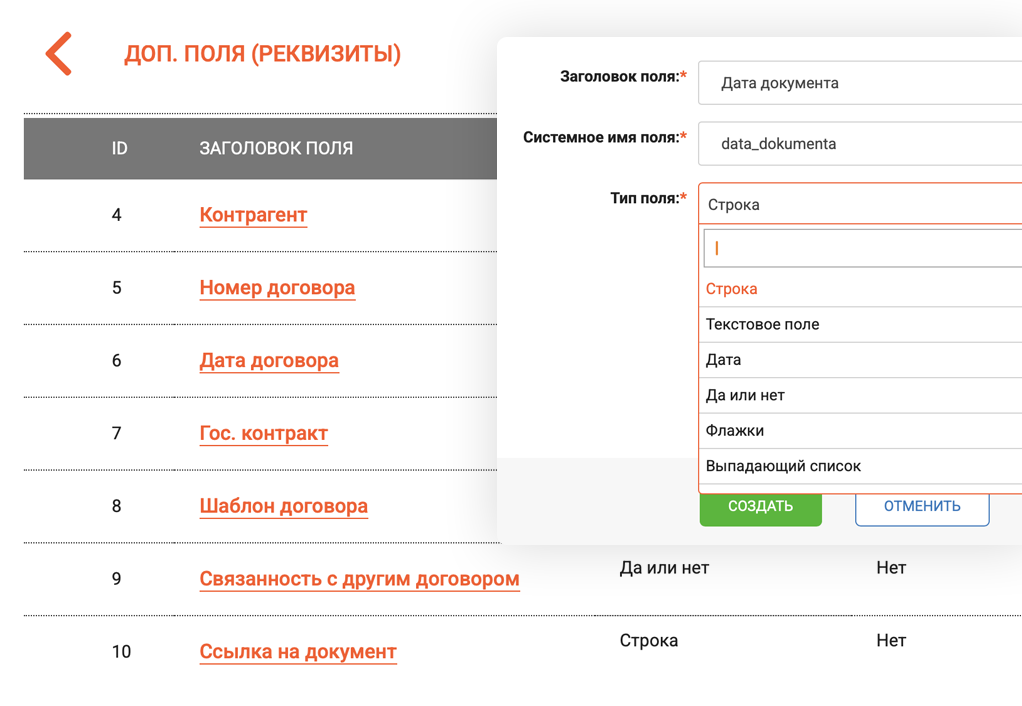Open the Гос. контракт field link

[x=263, y=433]
